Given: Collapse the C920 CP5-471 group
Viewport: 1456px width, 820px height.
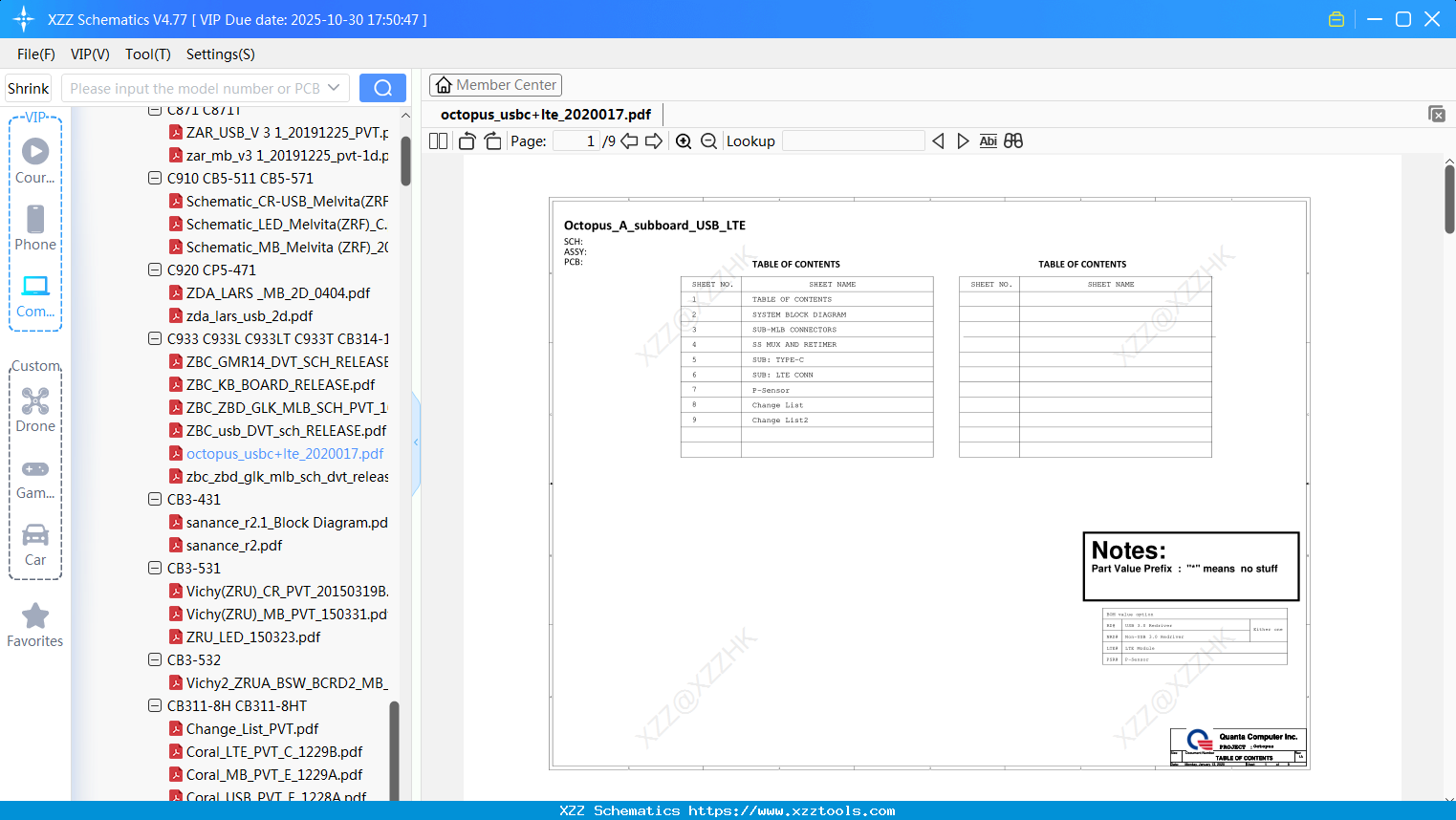Looking at the screenshot, I should click(x=155, y=270).
